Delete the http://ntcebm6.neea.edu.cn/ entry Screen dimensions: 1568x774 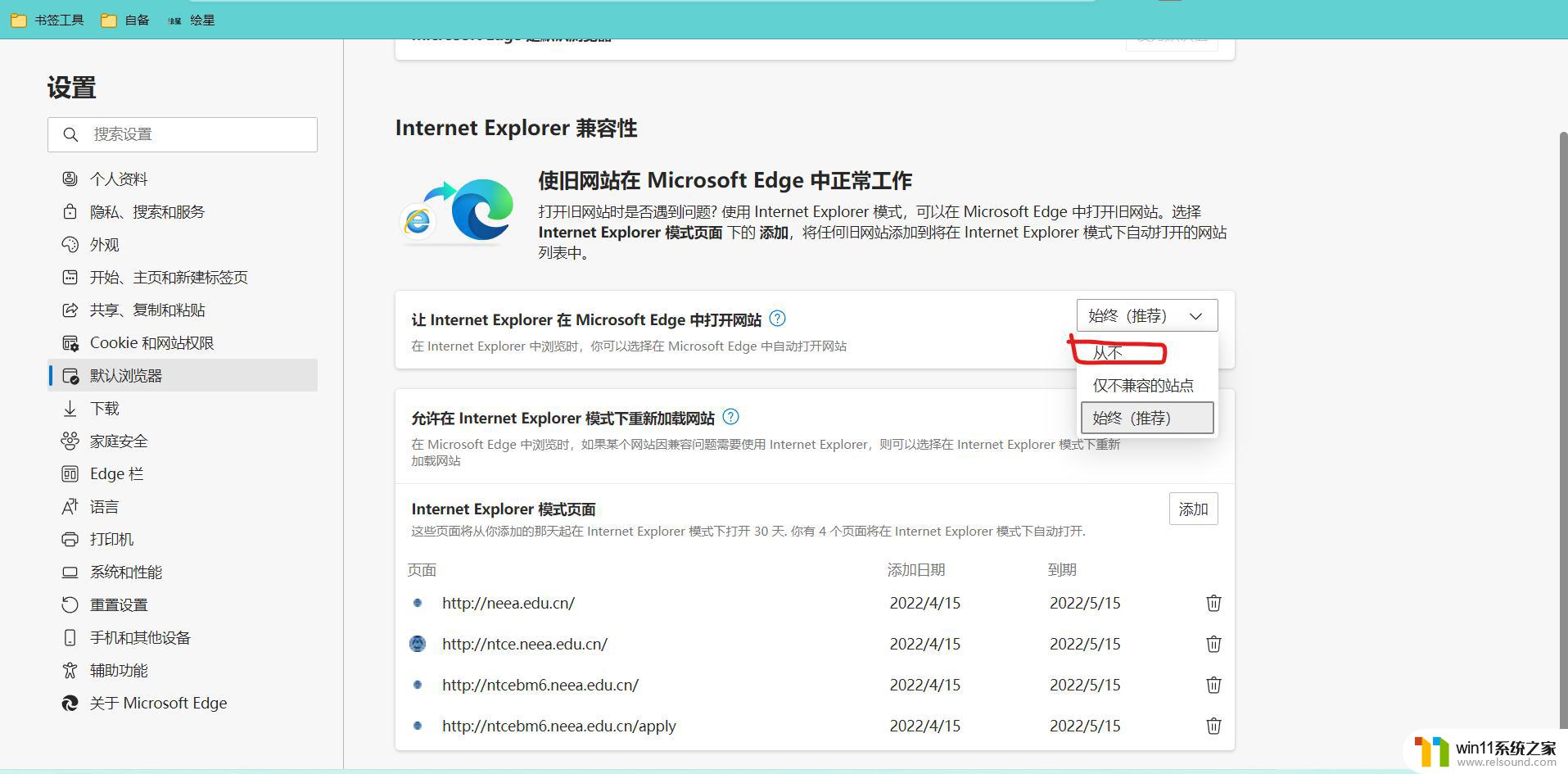click(1213, 685)
